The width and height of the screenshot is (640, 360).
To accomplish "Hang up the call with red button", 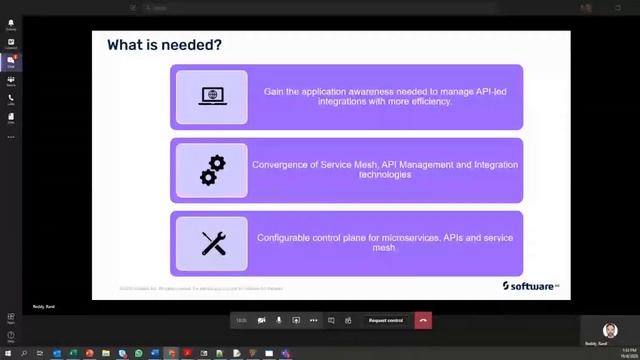I will (x=423, y=320).
